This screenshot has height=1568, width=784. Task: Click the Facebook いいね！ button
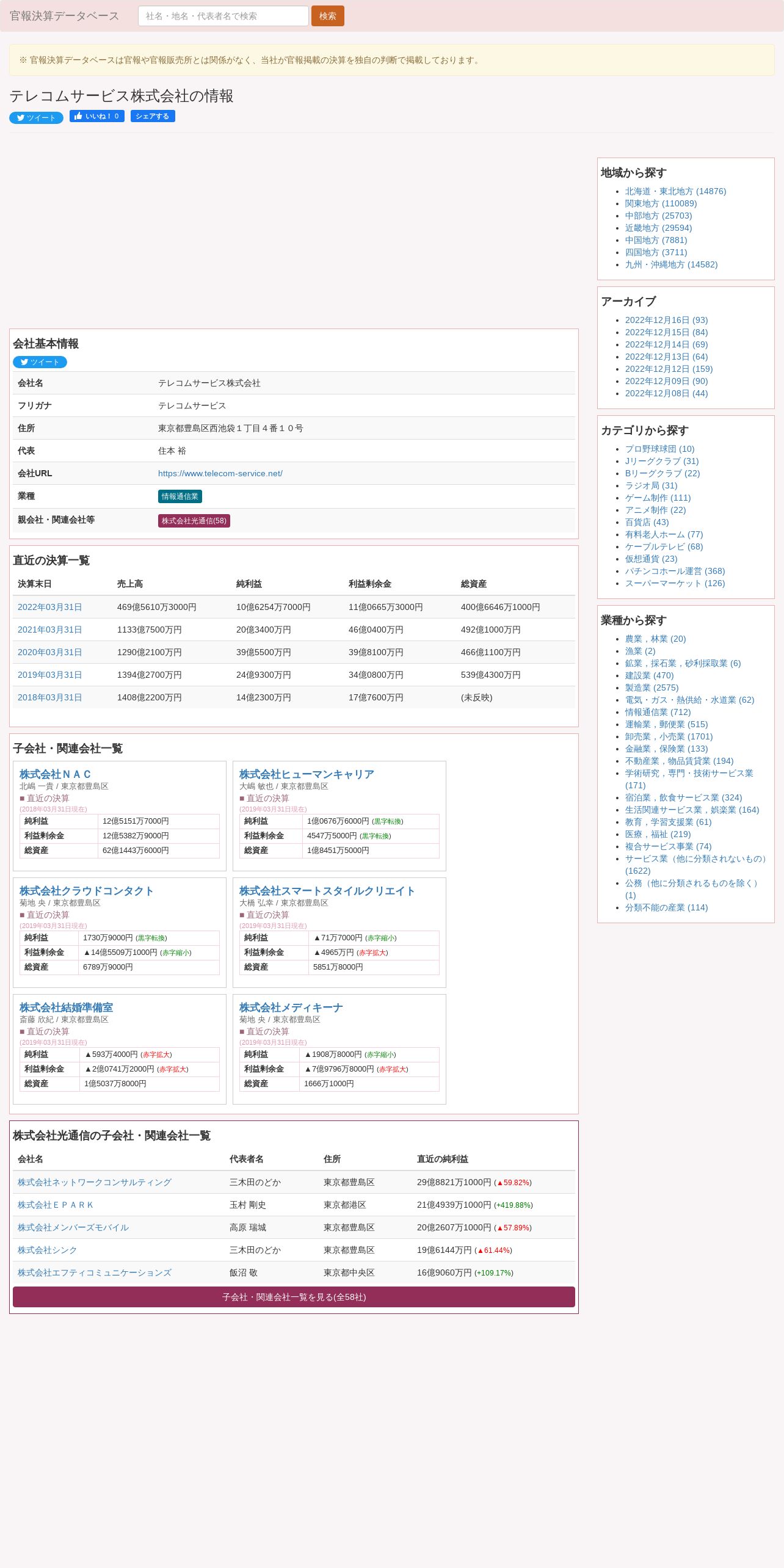pyautogui.click(x=97, y=116)
